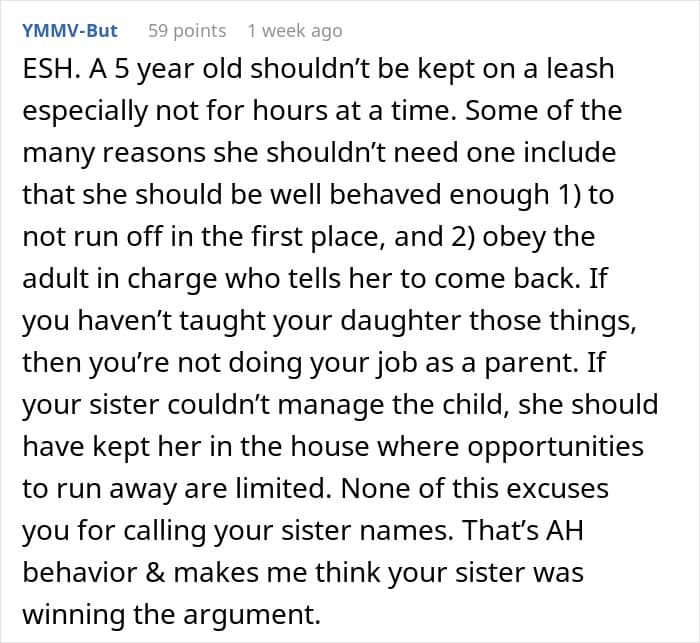Click the 1 week ago timestamp
Screen dimensions: 700x643
pos(295,31)
